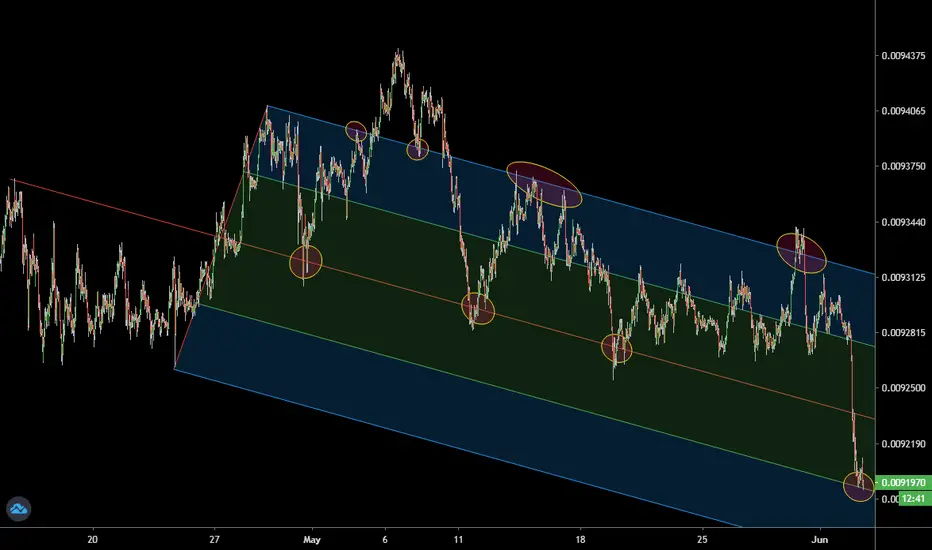The width and height of the screenshot is (932, 550).
Task: Click the 12:41 bar countdown label
Action: 913,499
